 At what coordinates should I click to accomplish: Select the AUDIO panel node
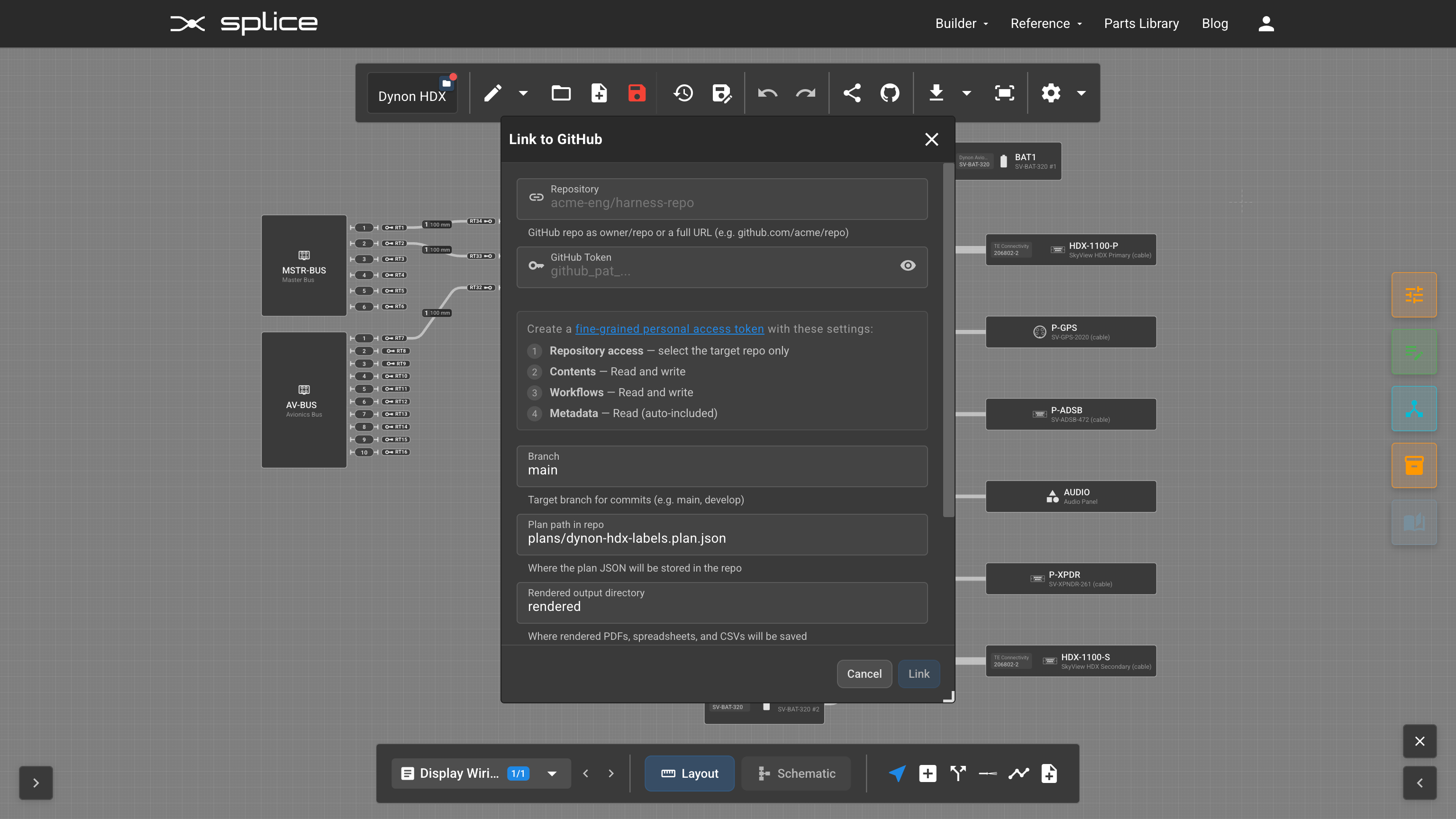1071,496
